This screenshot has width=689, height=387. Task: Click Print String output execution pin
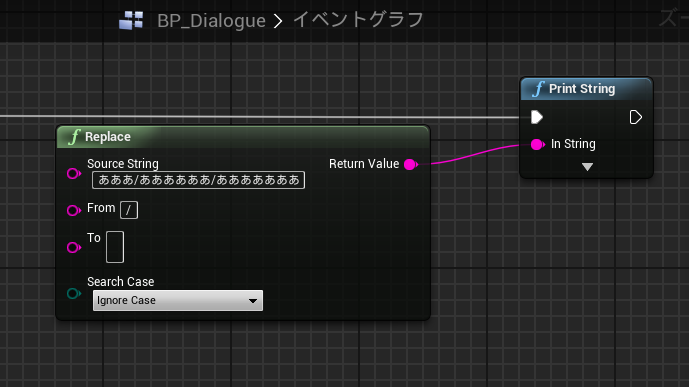point(636,117)
